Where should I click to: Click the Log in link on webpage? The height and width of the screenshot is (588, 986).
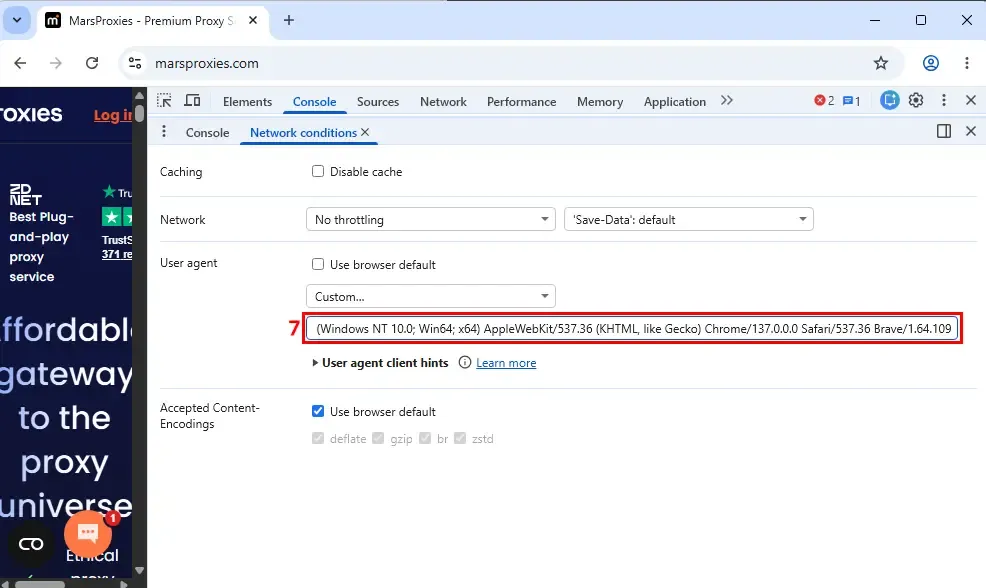click(113, 115)
